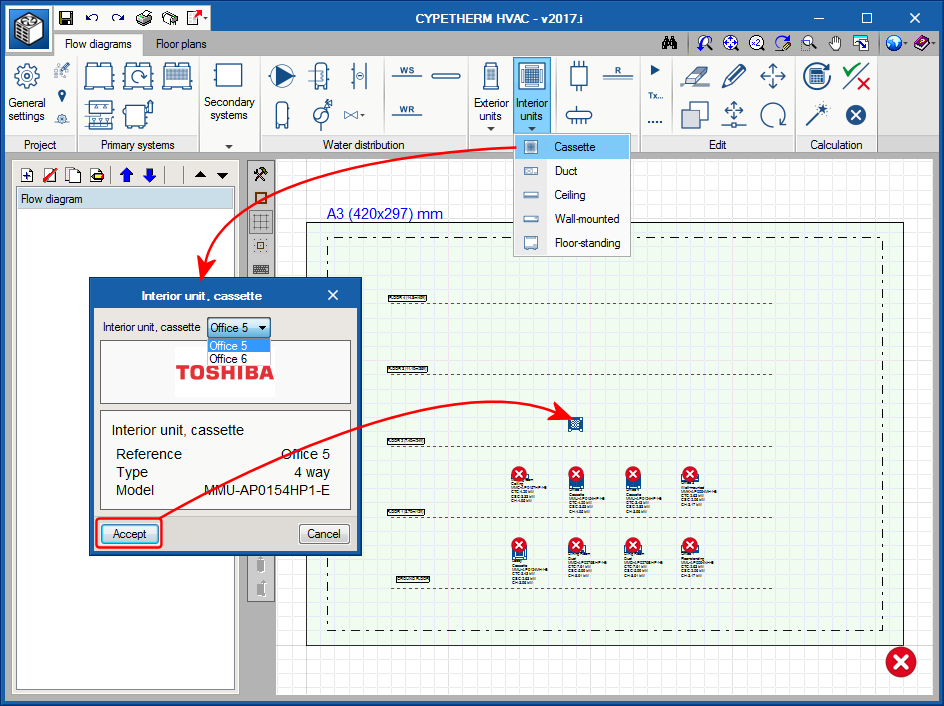Click the pencil edit tool

click(734, 76)
